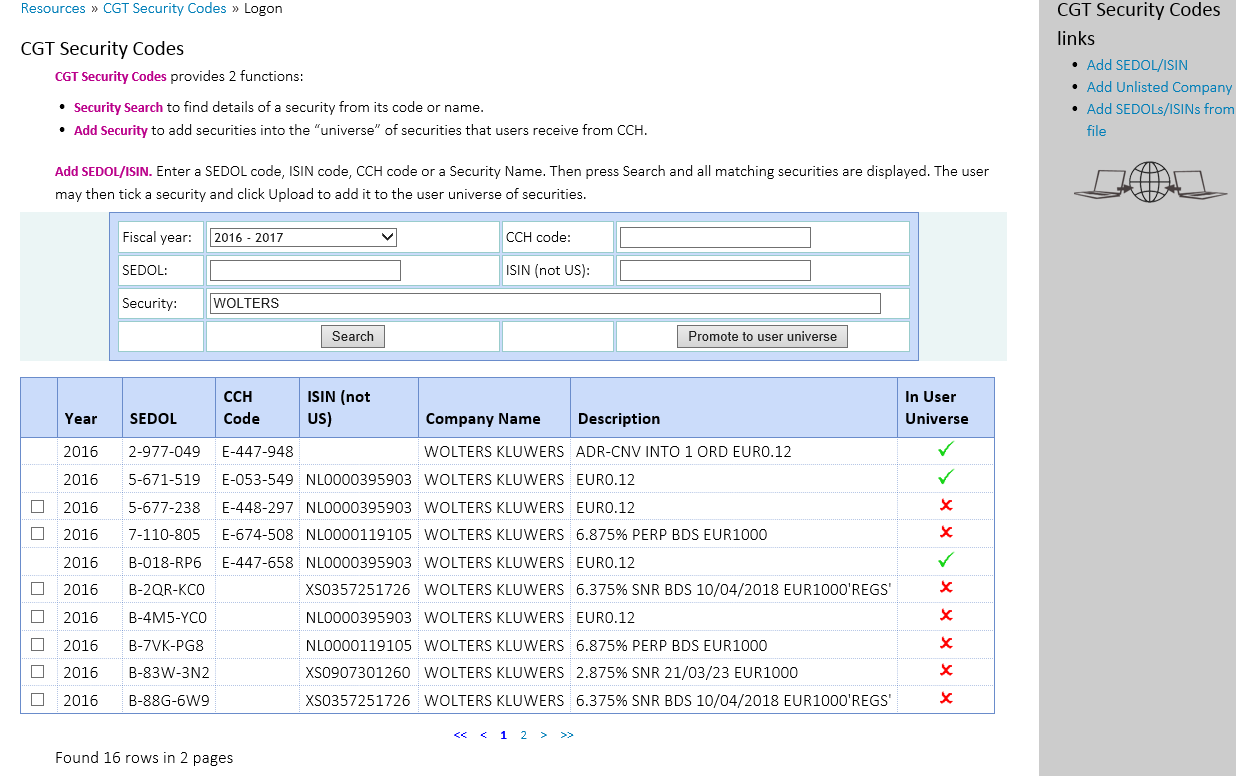Click red cross for SEDOL B-7VK-PG8
The image size is (1236, 776).
(x=946, y=644)
